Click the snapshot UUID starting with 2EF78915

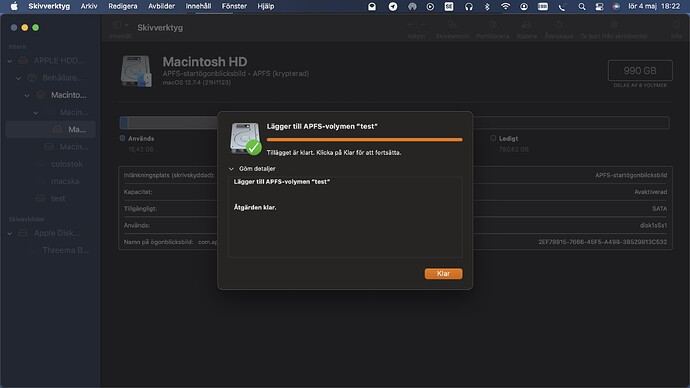[x=602, y=242]
